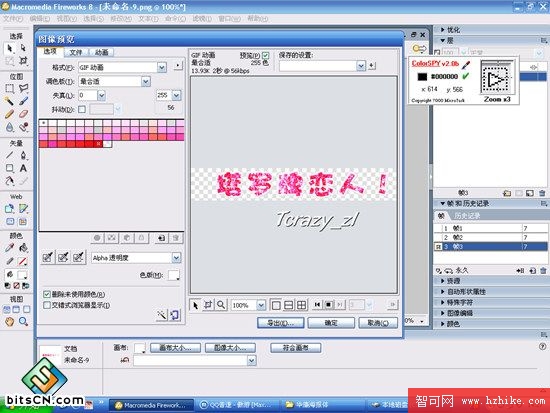Select the Pencil tool

[9, 114]
